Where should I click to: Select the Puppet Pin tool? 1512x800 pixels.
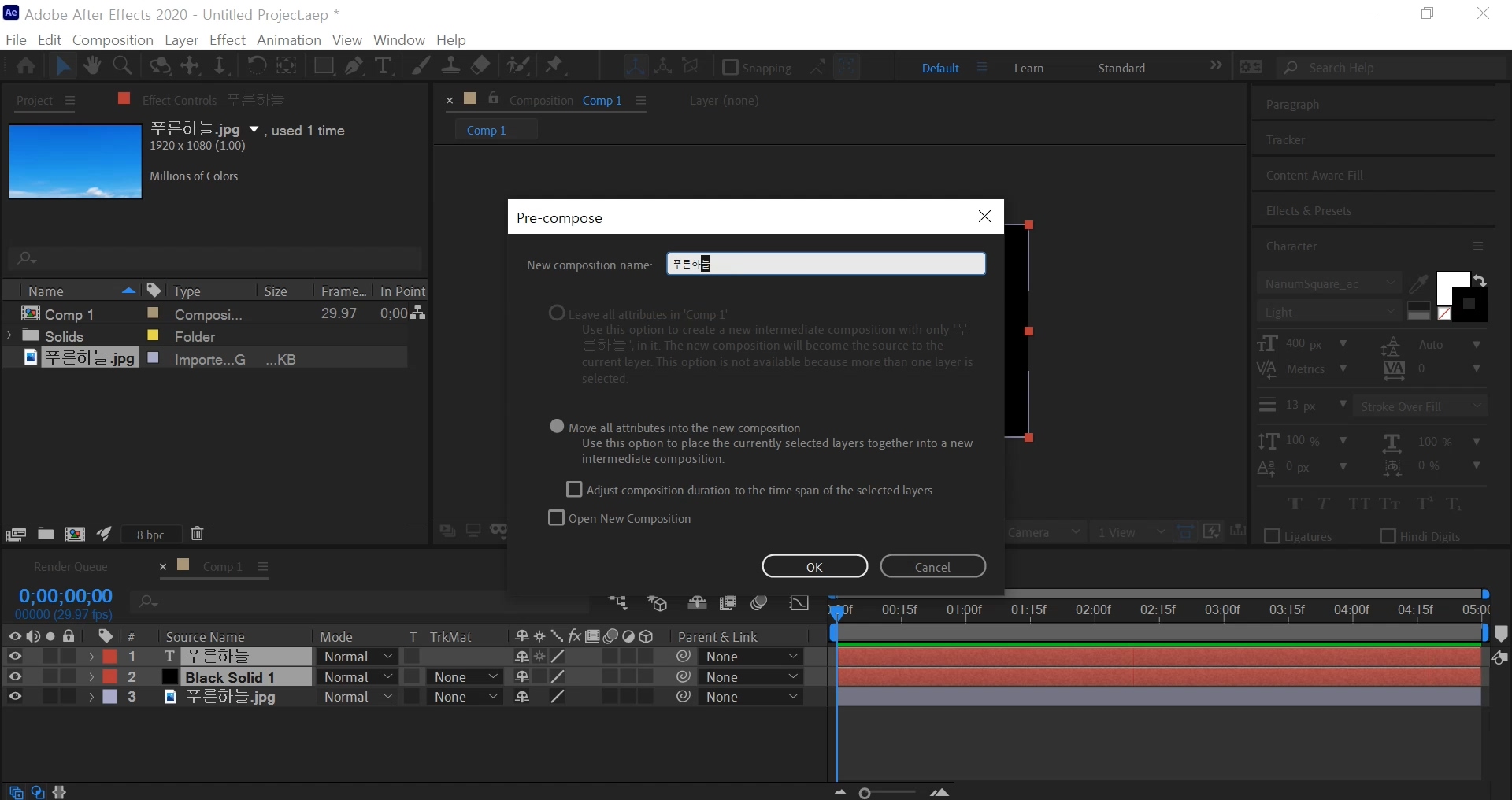[555, 66]
